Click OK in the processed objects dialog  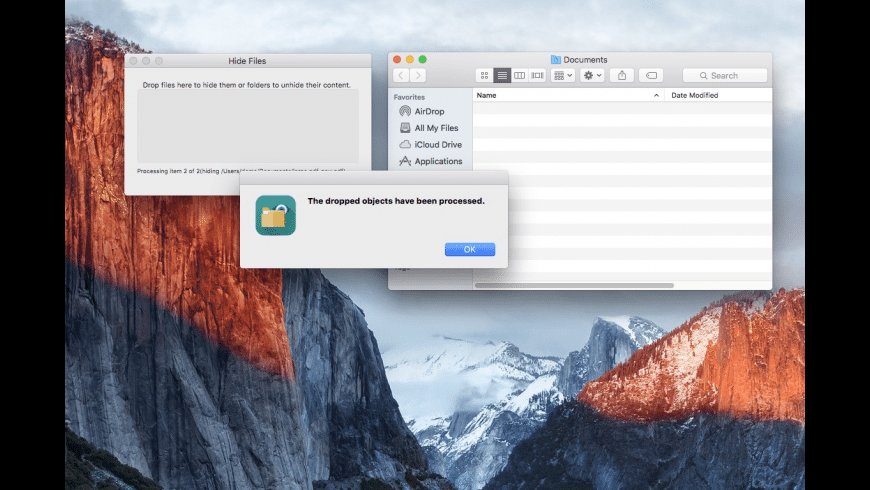(x=469, y=249)
